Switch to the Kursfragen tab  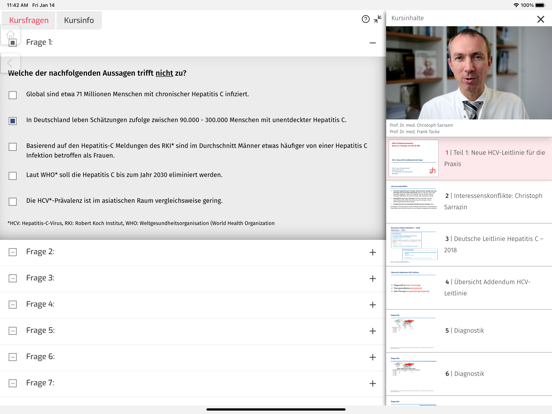point(29,20)
